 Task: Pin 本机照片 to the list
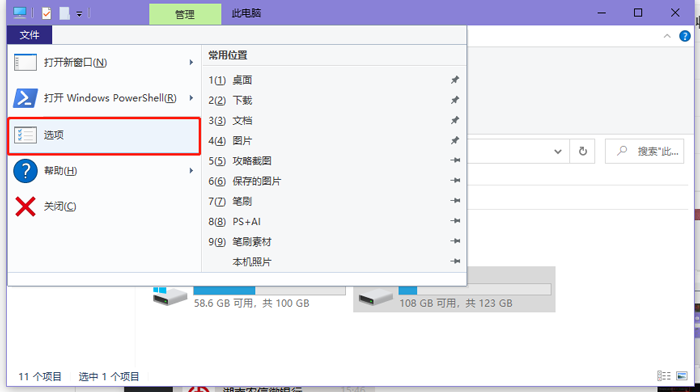[x=455, y=261]
